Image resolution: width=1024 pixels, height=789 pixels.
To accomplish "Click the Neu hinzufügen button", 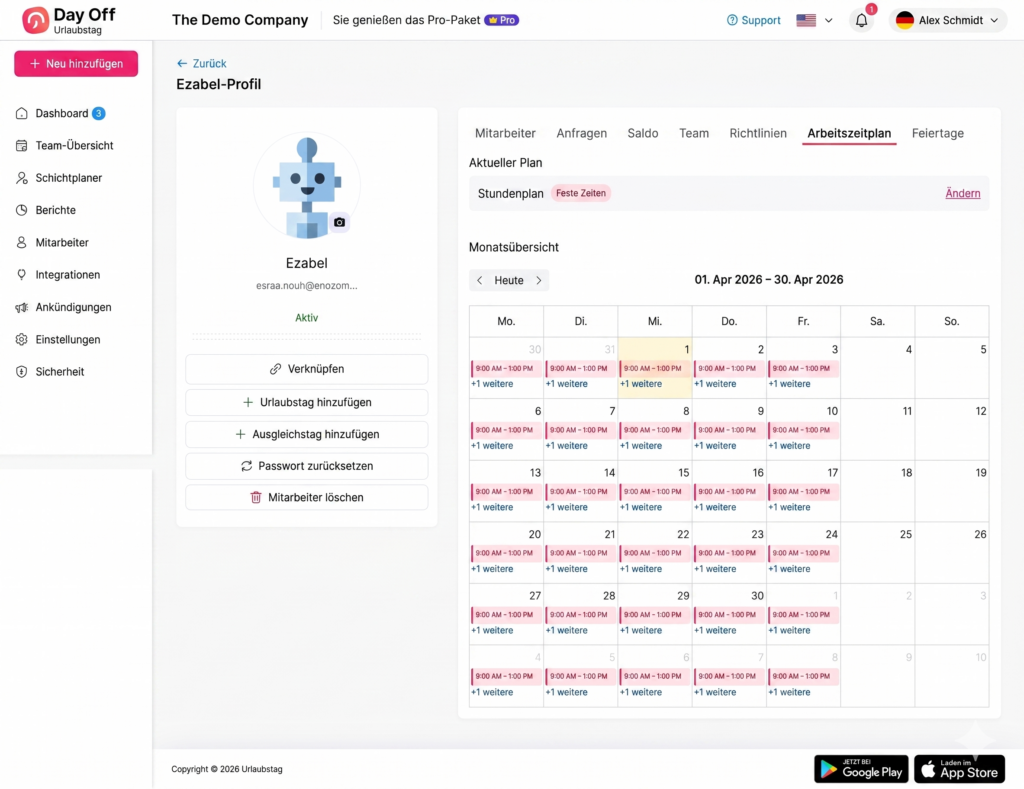I will click(75, 63).
